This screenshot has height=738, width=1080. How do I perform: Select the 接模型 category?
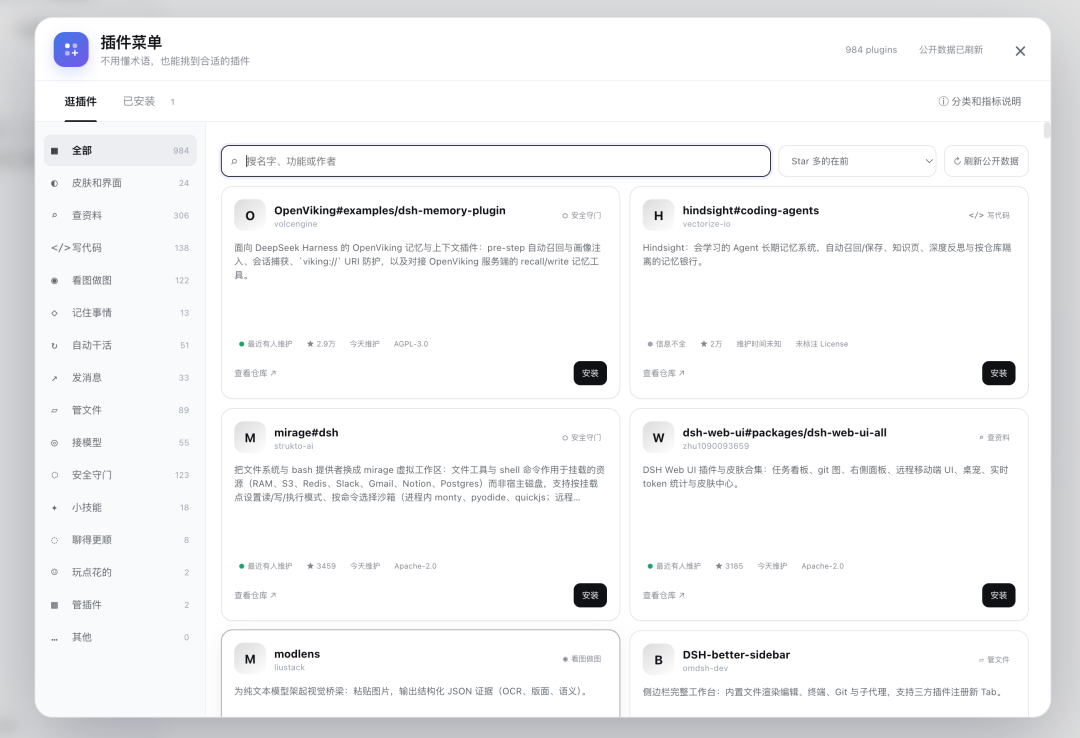coord(120,442)
